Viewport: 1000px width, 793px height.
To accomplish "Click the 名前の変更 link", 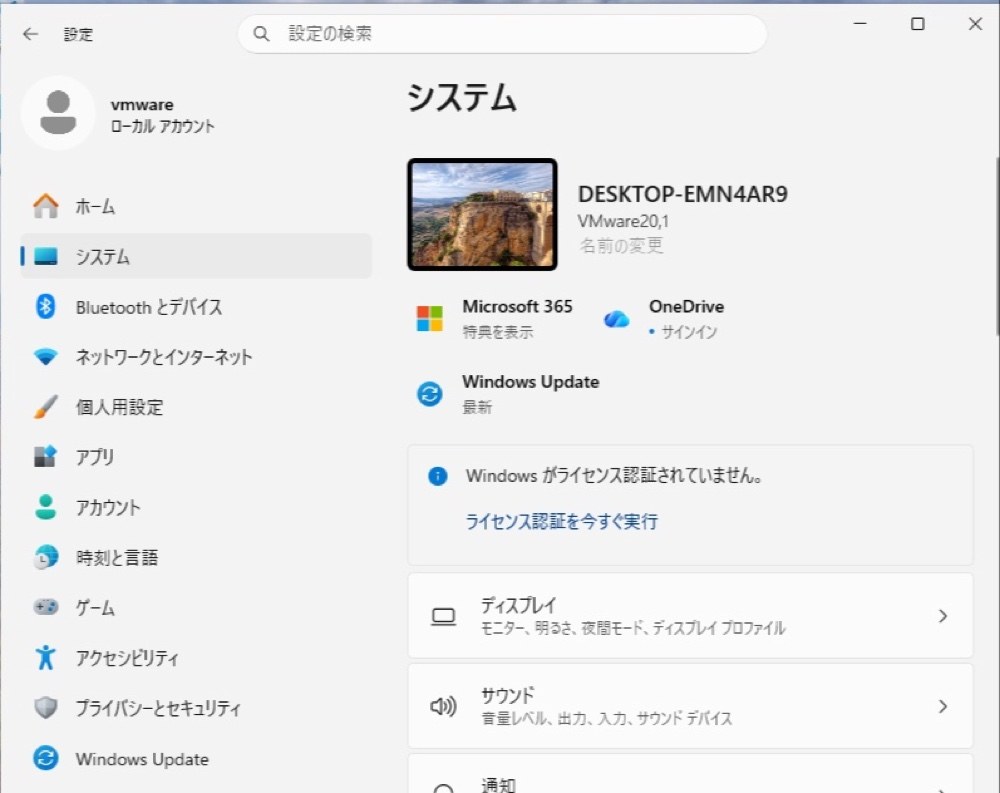I will 621,246.
